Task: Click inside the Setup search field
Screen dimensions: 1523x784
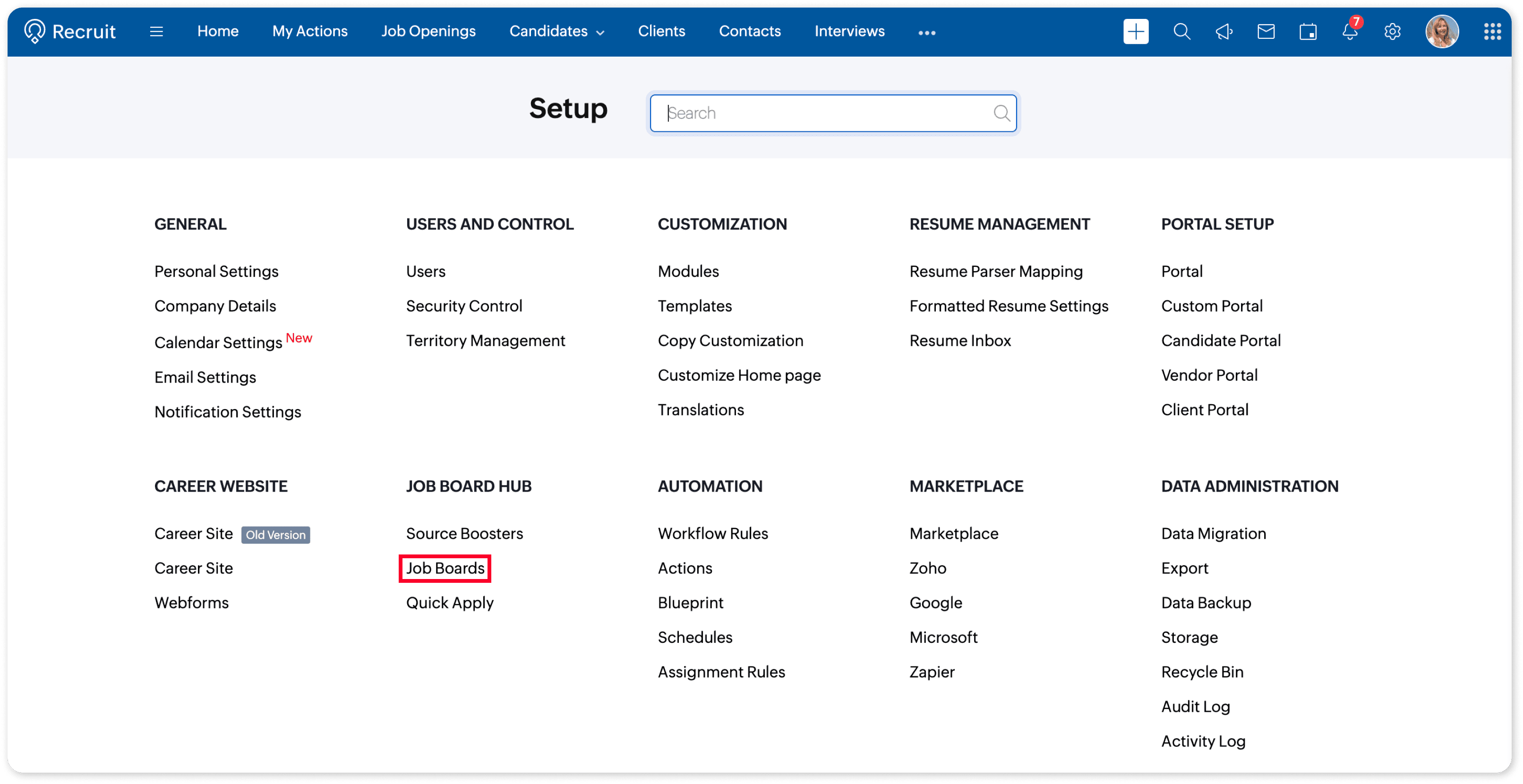Action: click(822, 113)
